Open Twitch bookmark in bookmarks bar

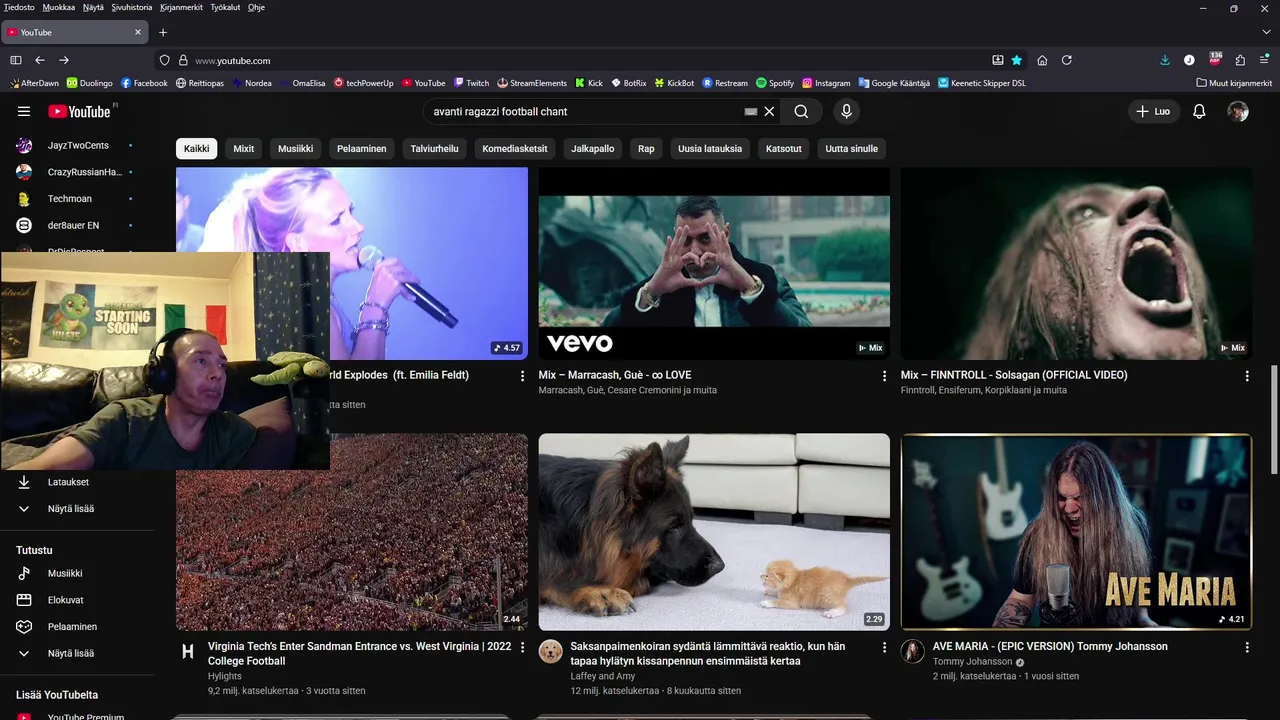[x=471, y=83]
